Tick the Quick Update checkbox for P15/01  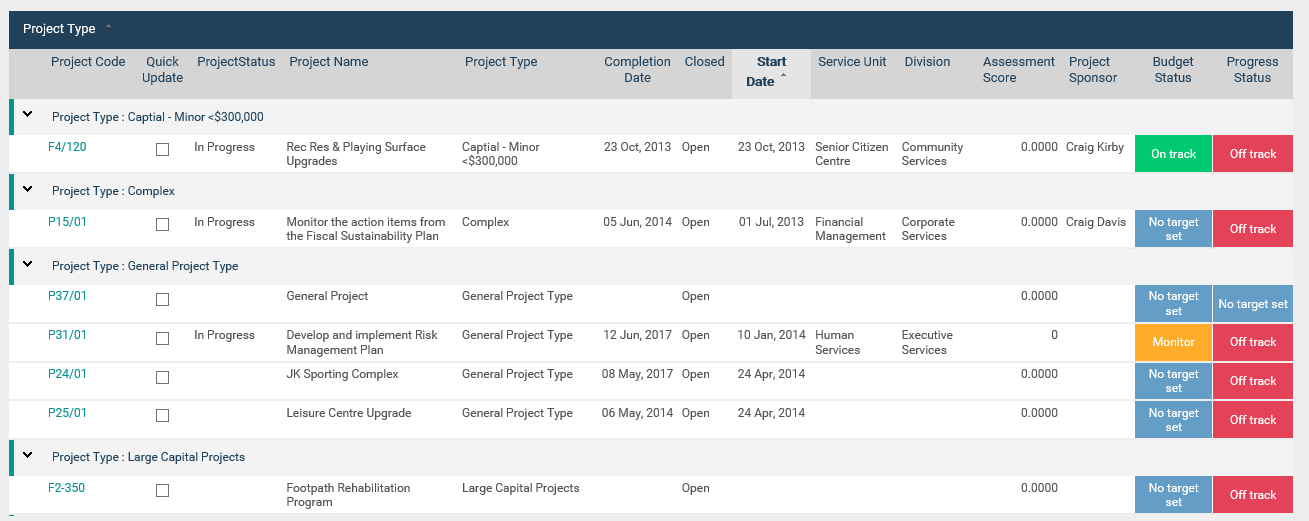coord(162,224)
